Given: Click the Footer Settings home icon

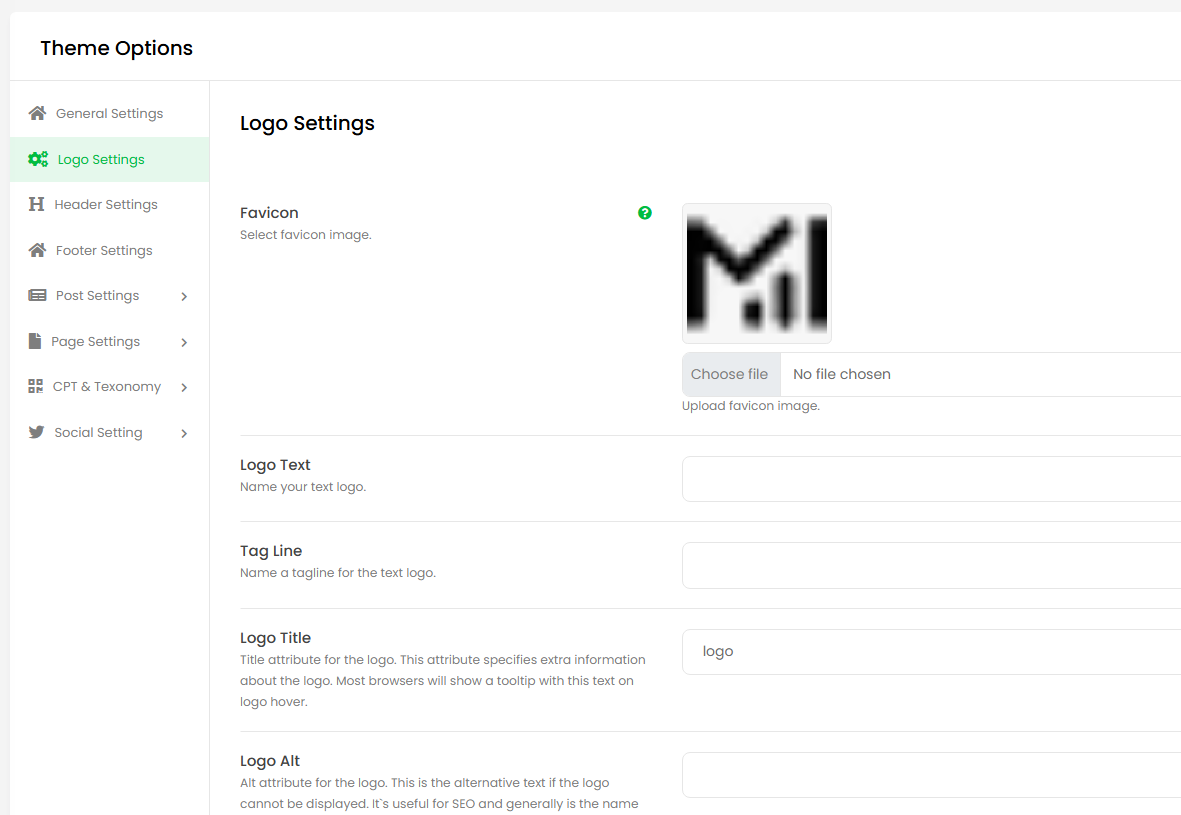Looking at the screenshot, I should [x=37, y=250].
